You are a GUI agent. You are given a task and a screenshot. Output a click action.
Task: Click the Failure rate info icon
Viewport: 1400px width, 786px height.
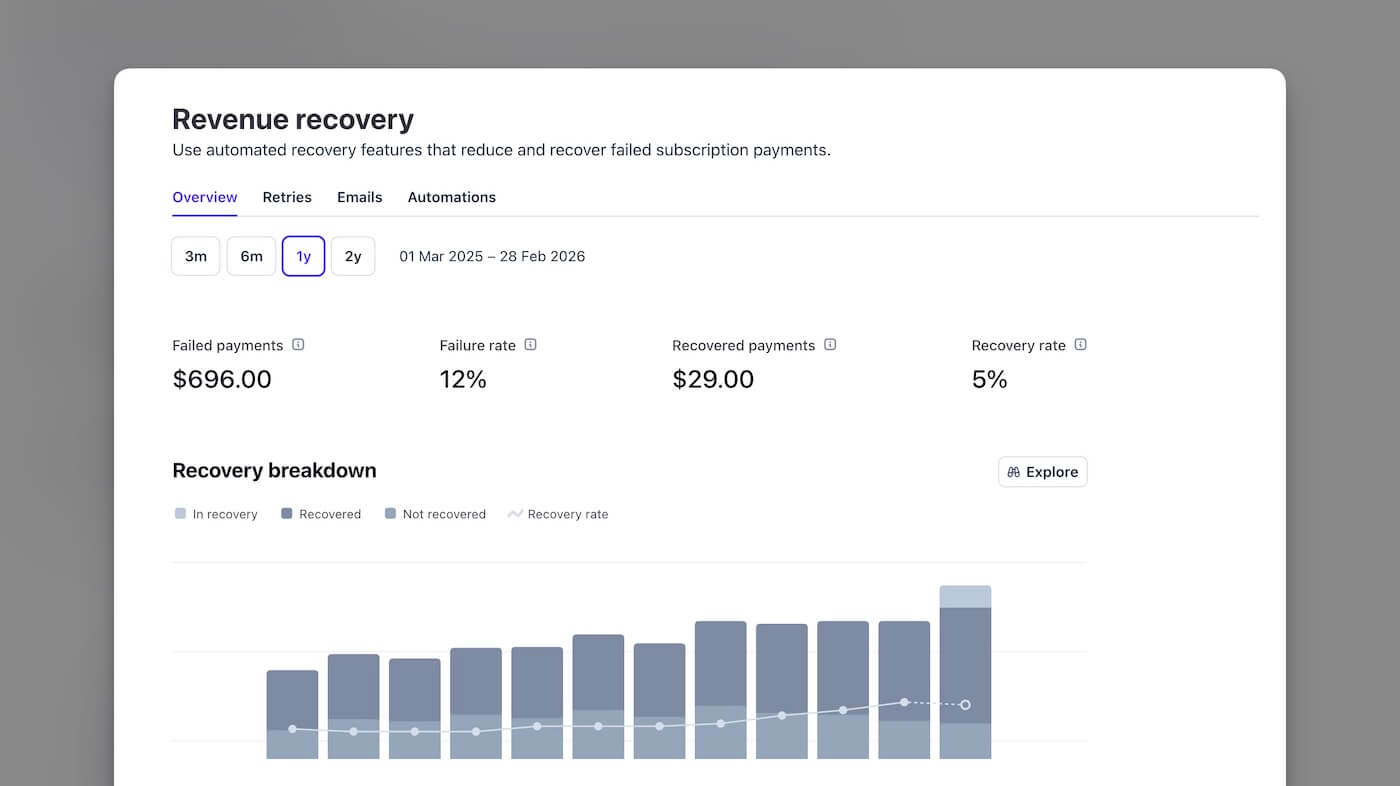point(532,344)
